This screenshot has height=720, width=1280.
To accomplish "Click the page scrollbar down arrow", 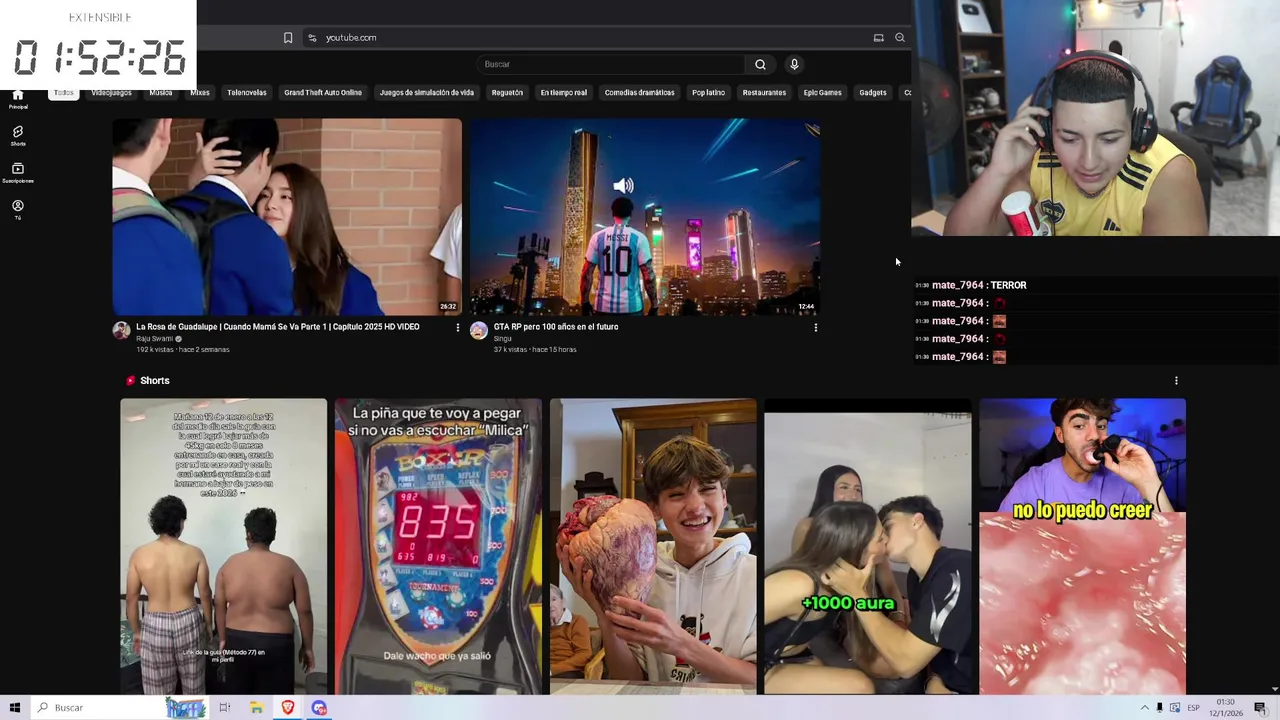I will [1274, 689].
